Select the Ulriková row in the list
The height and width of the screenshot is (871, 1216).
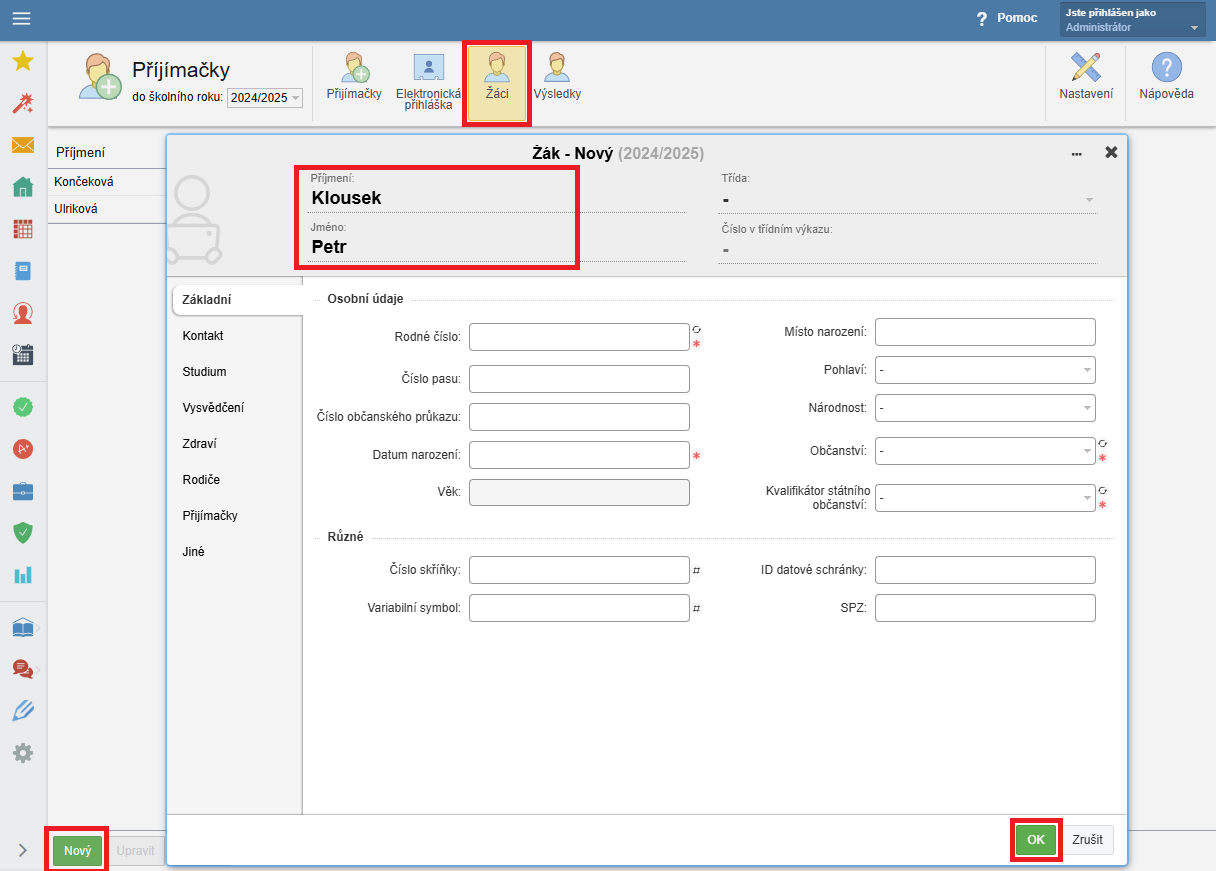point(107,209)
